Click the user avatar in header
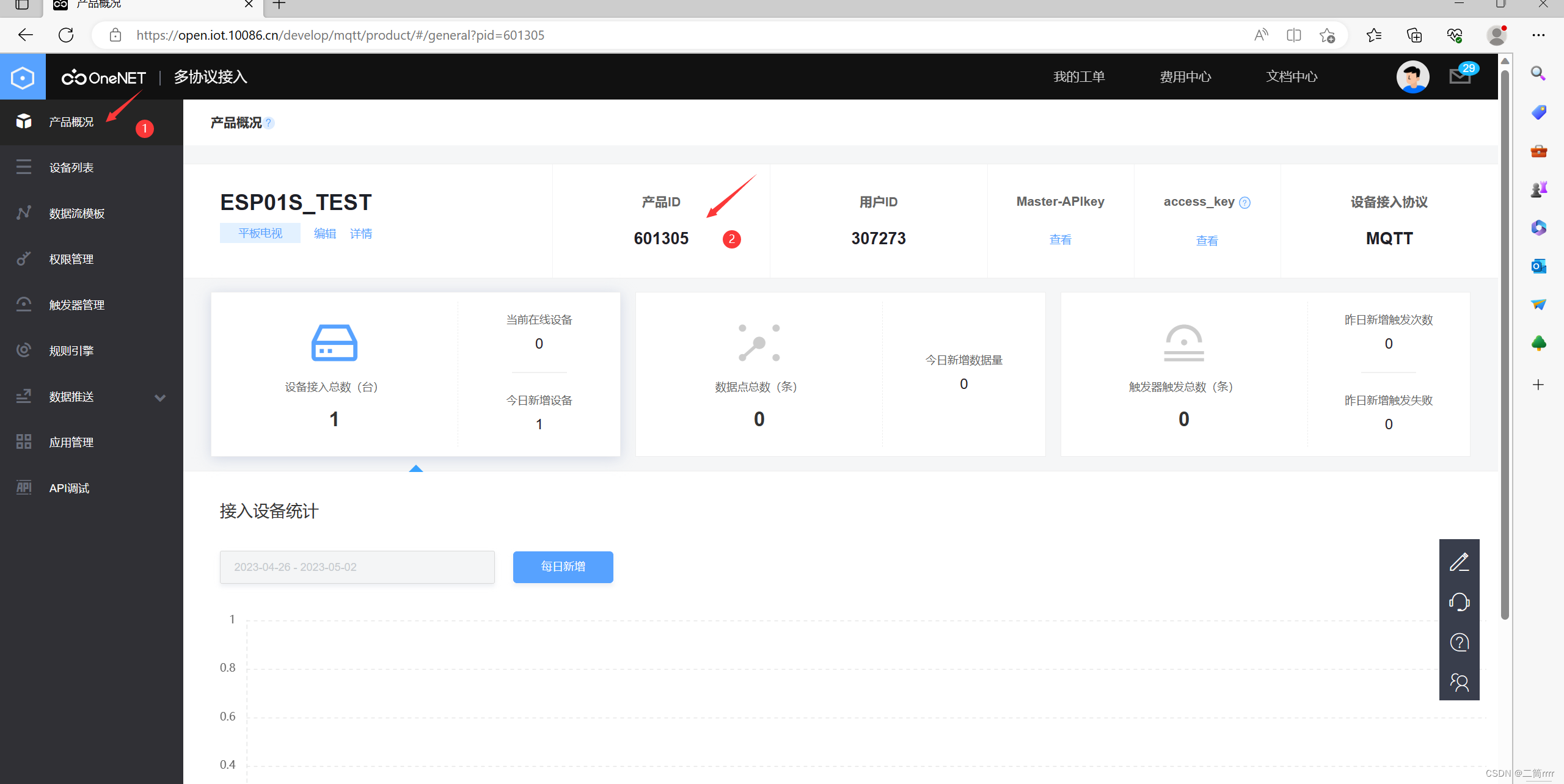Image resolution: width=1564 pixels, height=784 pixels. coord(1412,77)
